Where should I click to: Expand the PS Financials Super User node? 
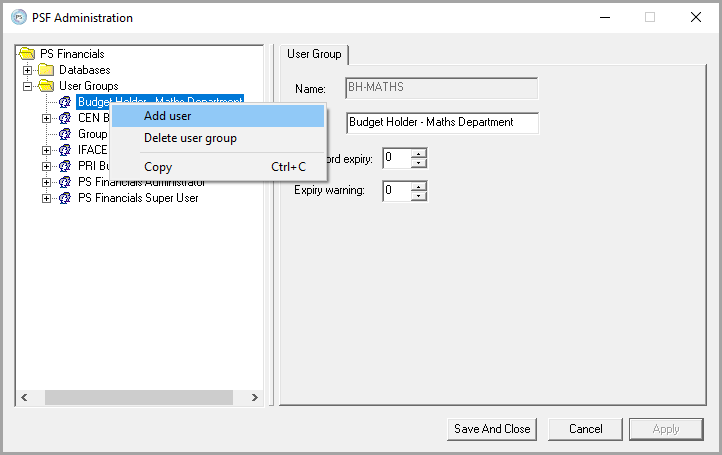pyautogui.click(x=46, y=198)
